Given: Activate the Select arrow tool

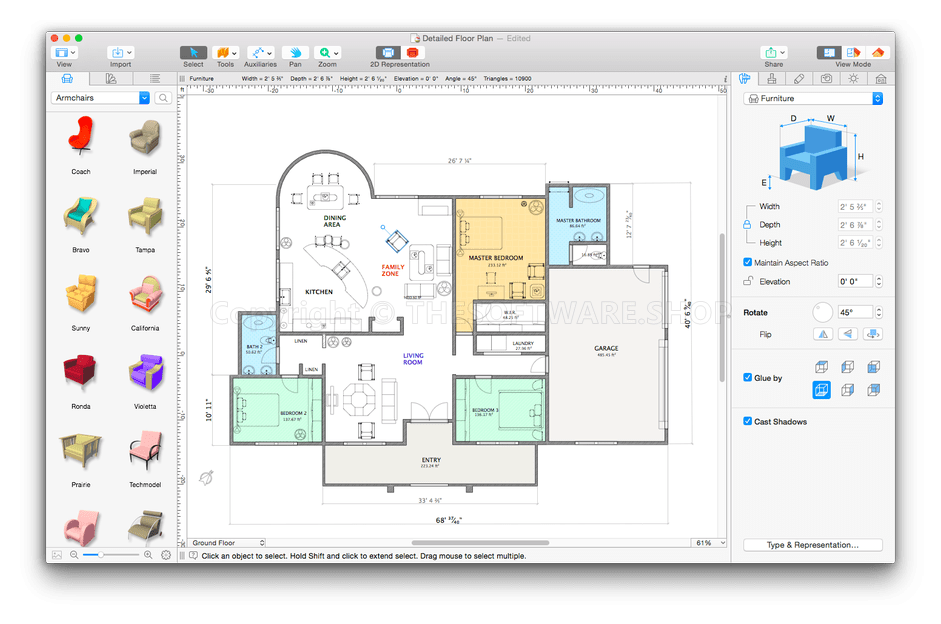Looking at the screenshot, I should click(x=193, y=53).
